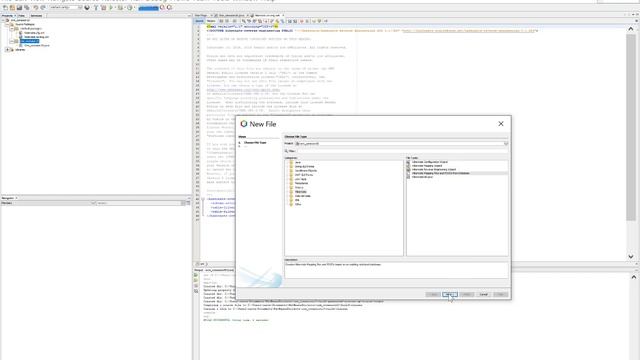Click the Filter field in New File dialog
Image resolution: width=640 pixels, height=360 pixels.
point(402,151)
